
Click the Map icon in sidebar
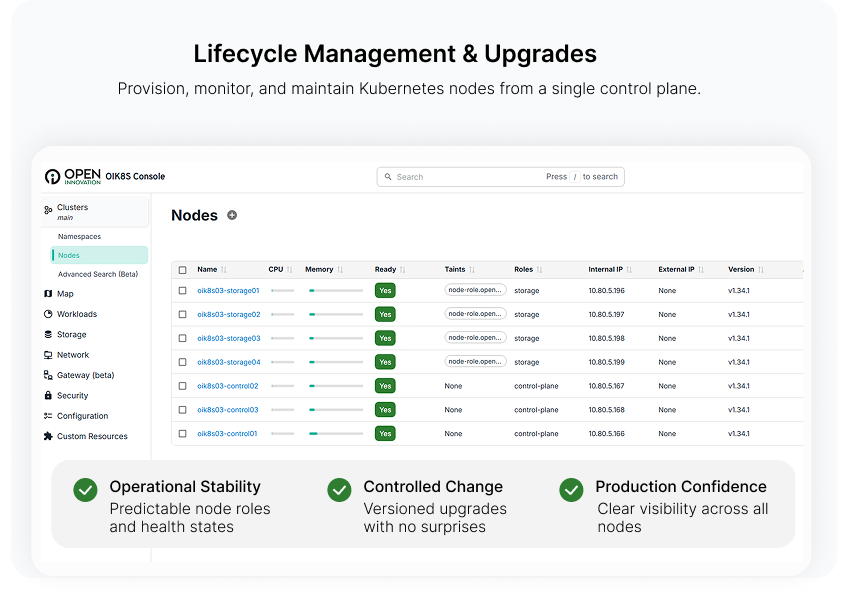pos(48,294)
